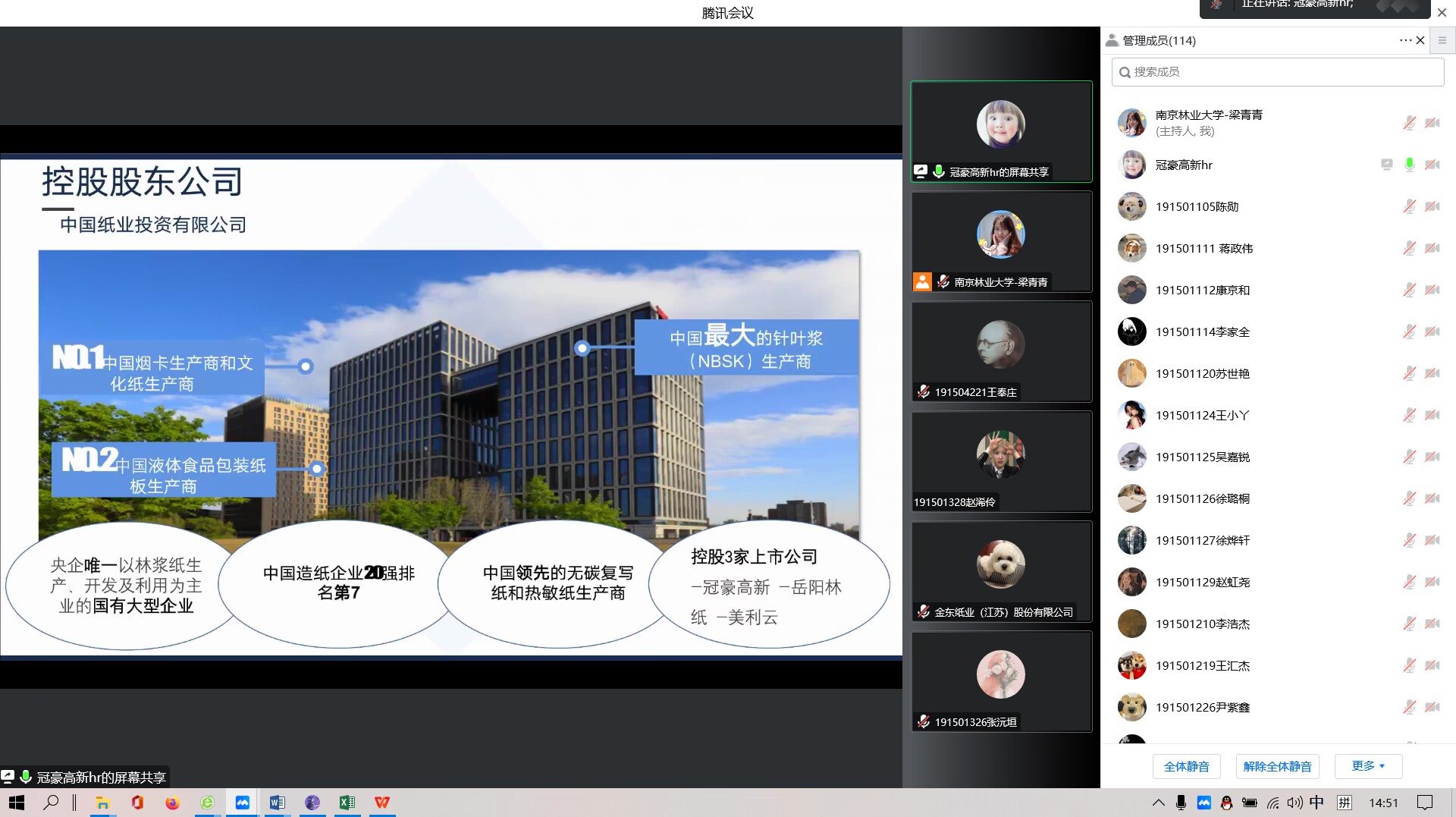This screenshot has height=817, width=1456.
Task: Open Windows notification center
Action: [x=1425, y=803]
